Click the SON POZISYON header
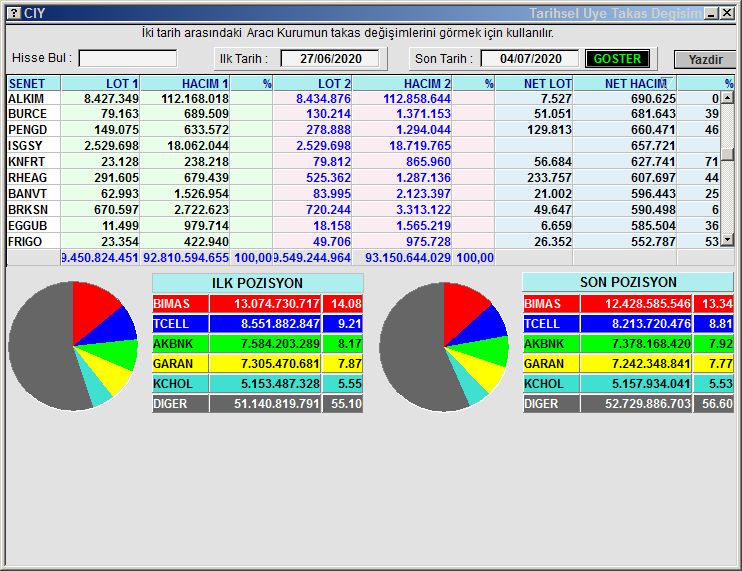This screenshot has width=742, height=571. [x=628, y=282]
